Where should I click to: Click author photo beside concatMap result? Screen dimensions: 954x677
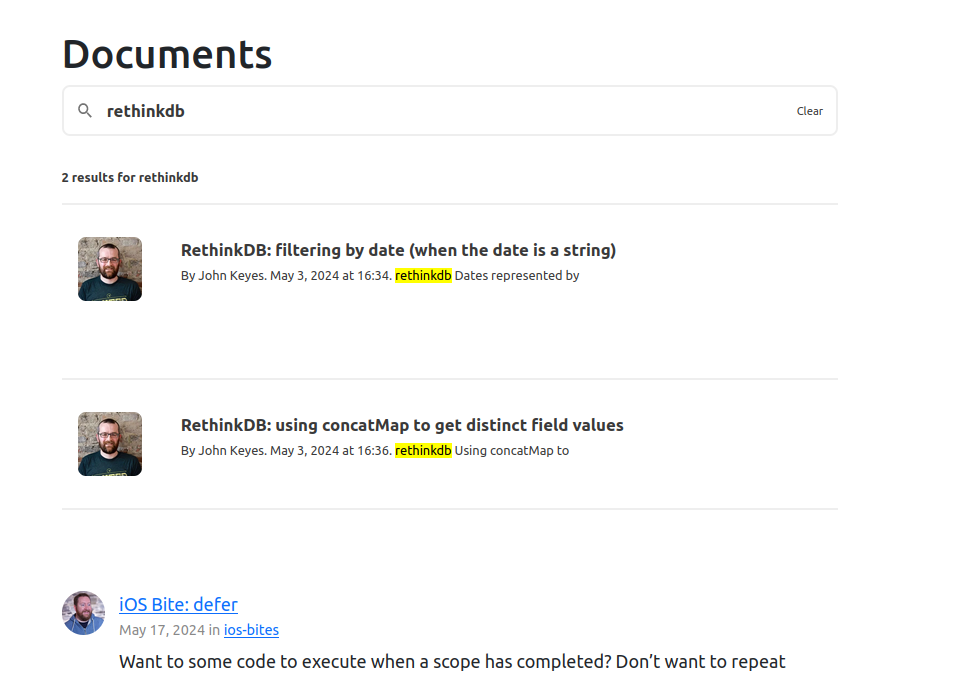[x=110, y=444]
